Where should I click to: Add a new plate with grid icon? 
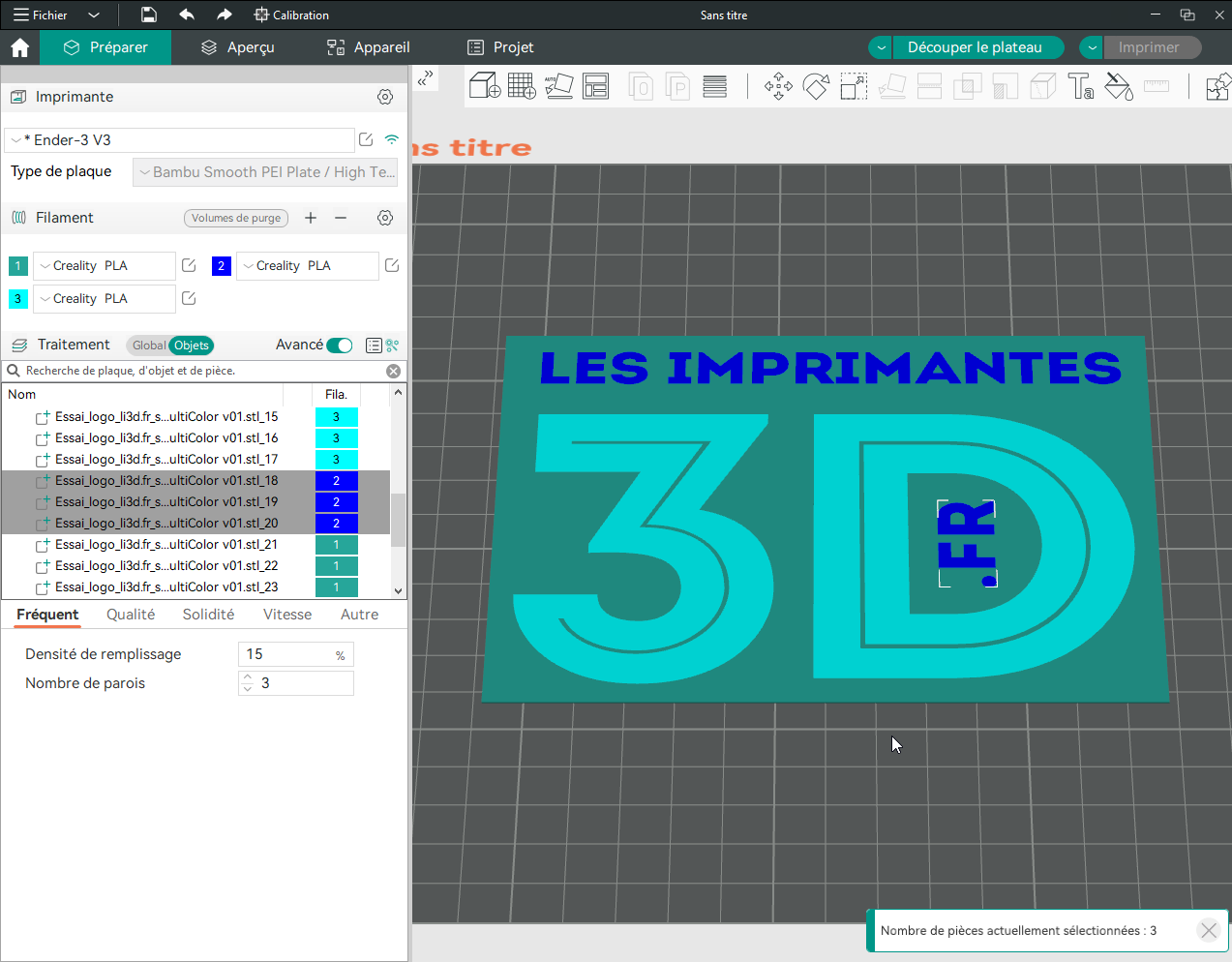pos(522,86)
